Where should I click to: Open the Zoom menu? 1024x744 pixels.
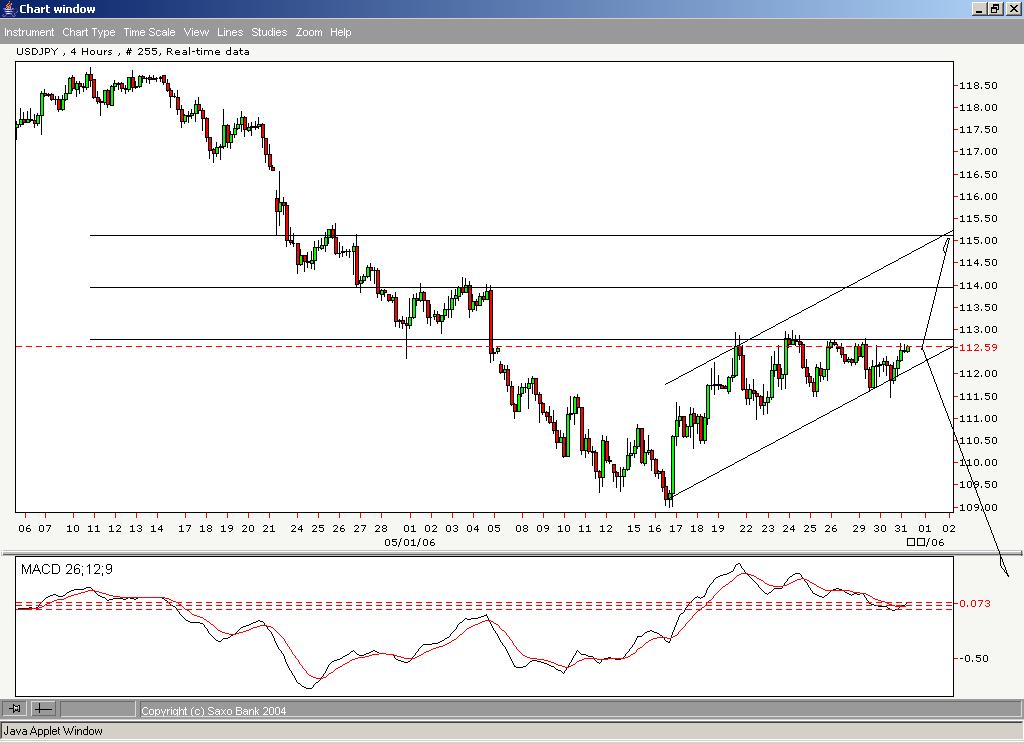(308, 31)
